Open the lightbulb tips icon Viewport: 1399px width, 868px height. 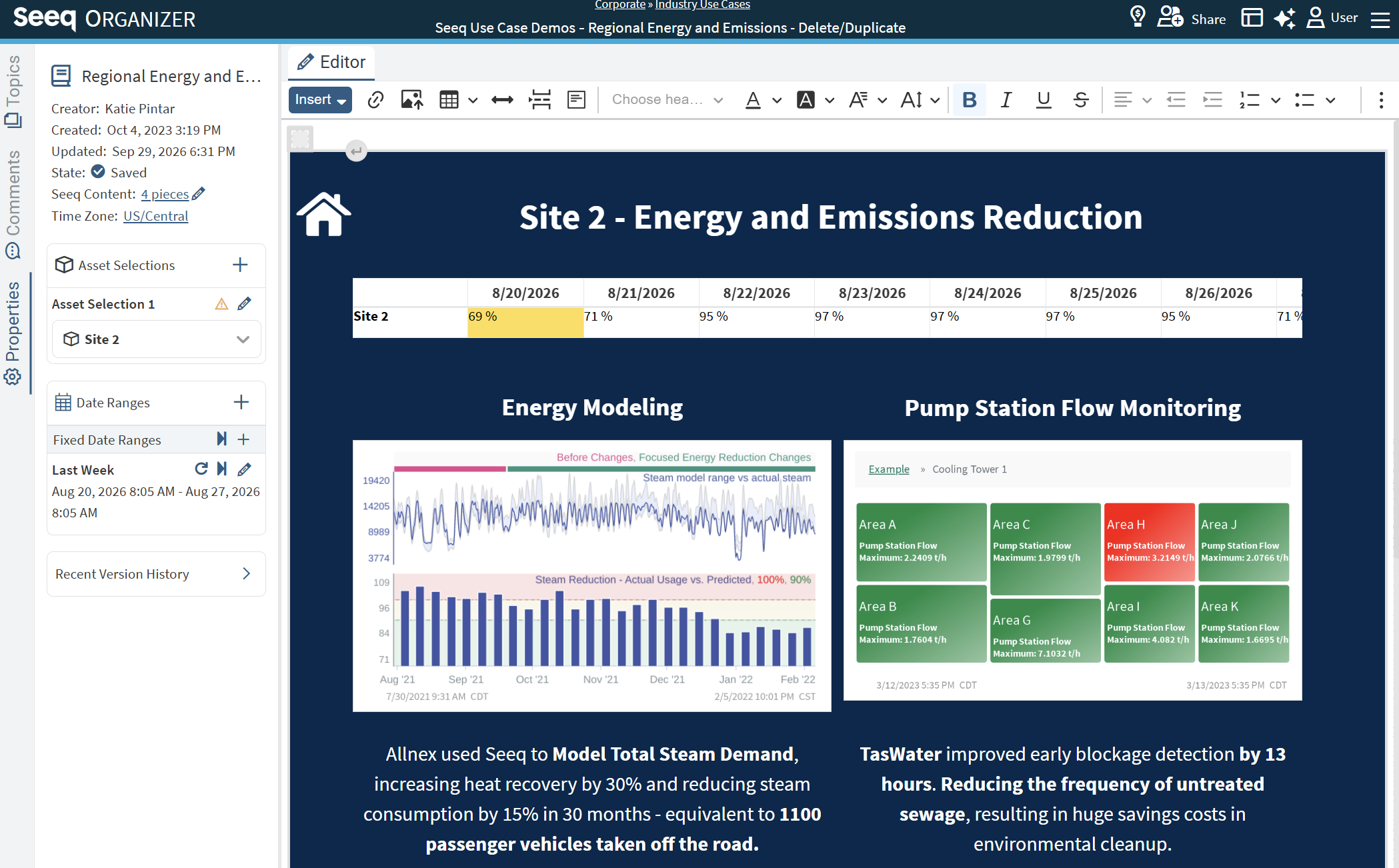tap(1138, 17)
